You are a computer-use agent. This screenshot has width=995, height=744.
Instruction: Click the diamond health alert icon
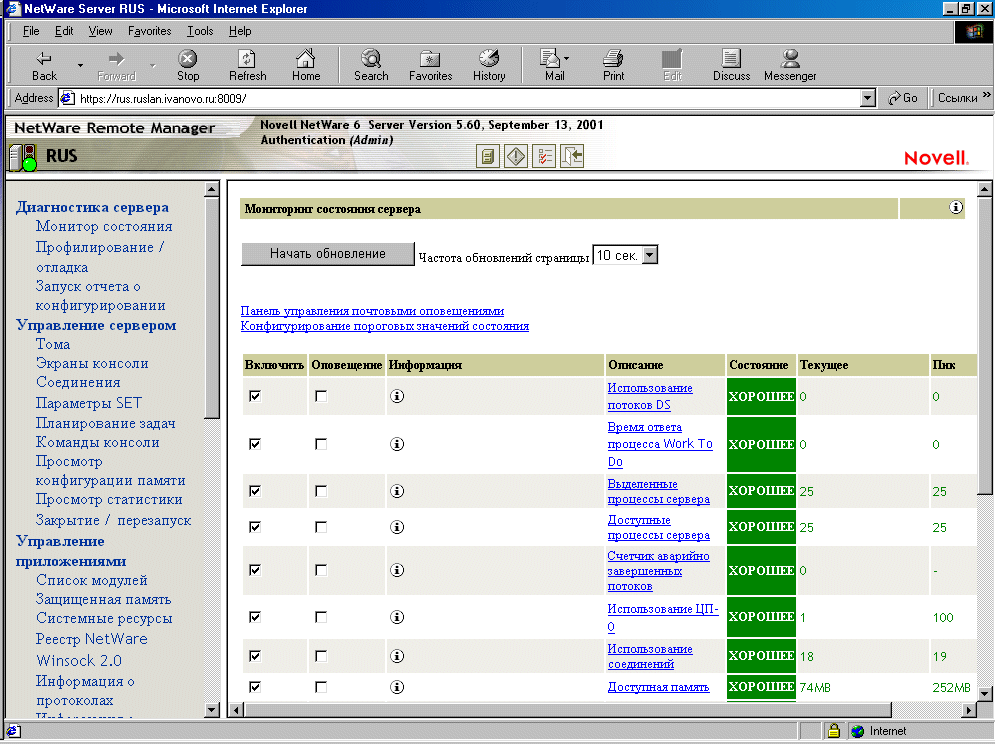point(515,156)
